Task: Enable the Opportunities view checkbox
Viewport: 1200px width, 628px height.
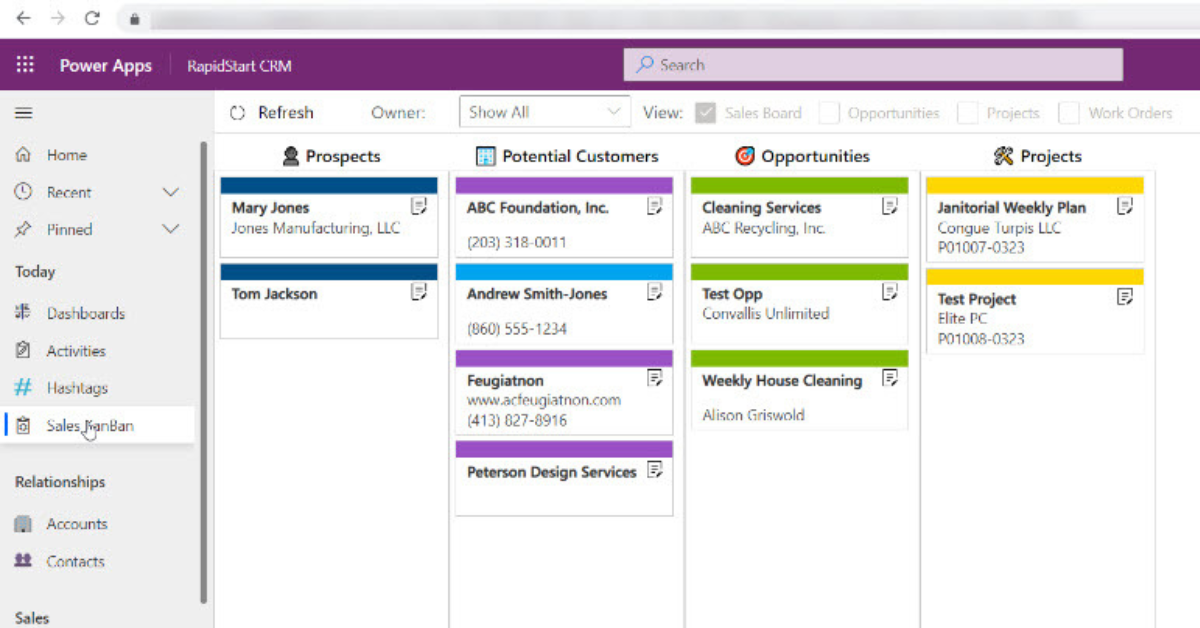Action: coord(828,113)
